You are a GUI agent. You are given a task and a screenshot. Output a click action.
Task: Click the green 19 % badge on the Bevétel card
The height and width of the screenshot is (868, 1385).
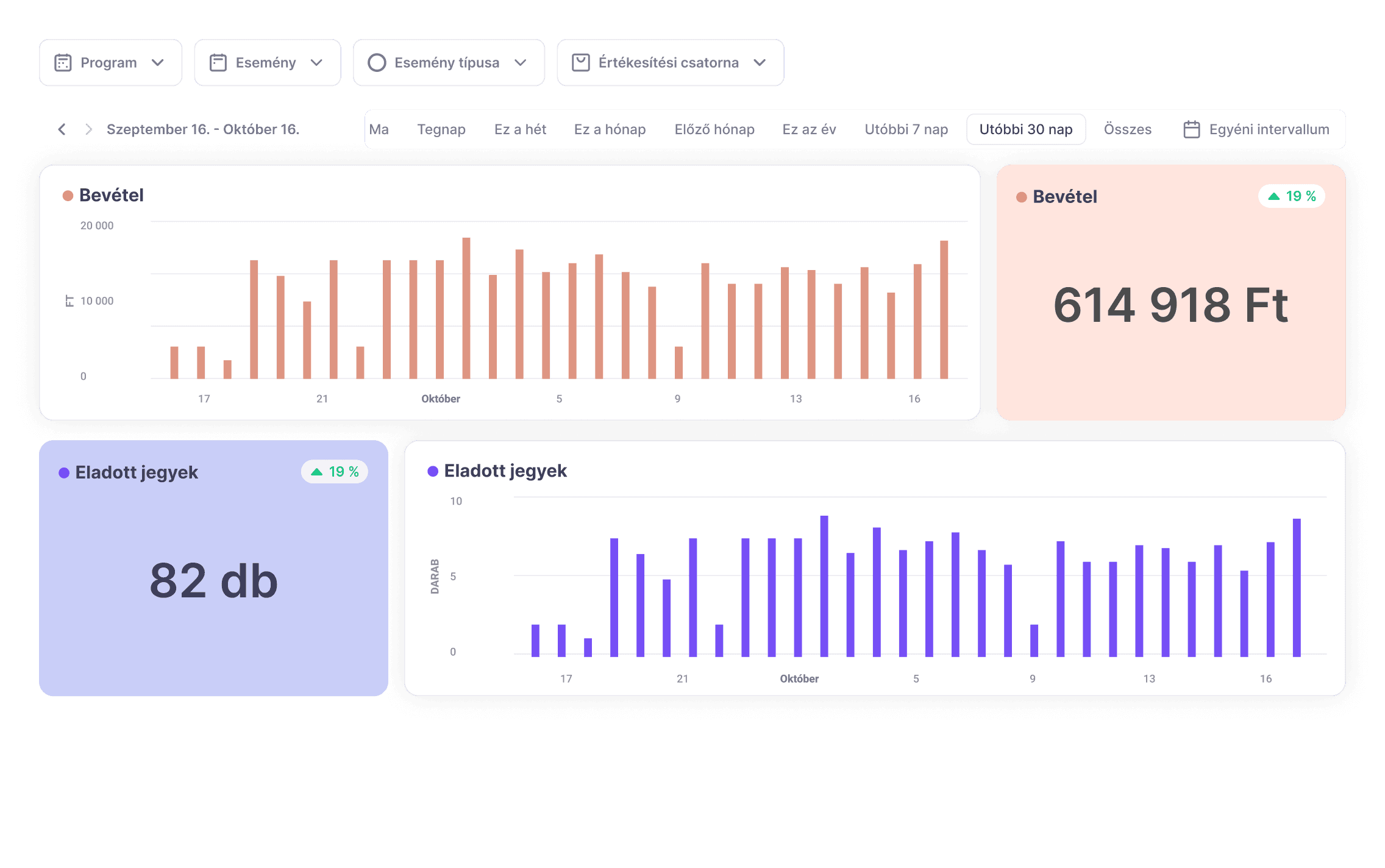(x=1292, y=196)
